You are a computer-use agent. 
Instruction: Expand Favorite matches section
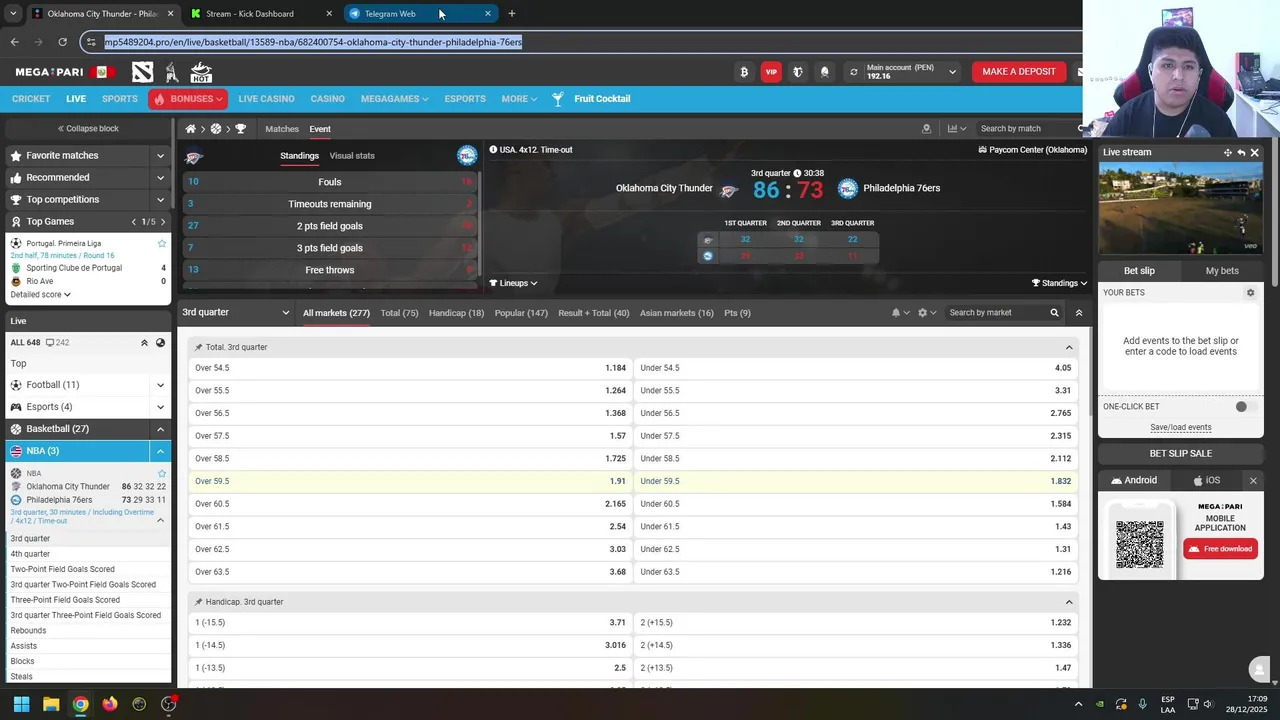click(160, 156)
